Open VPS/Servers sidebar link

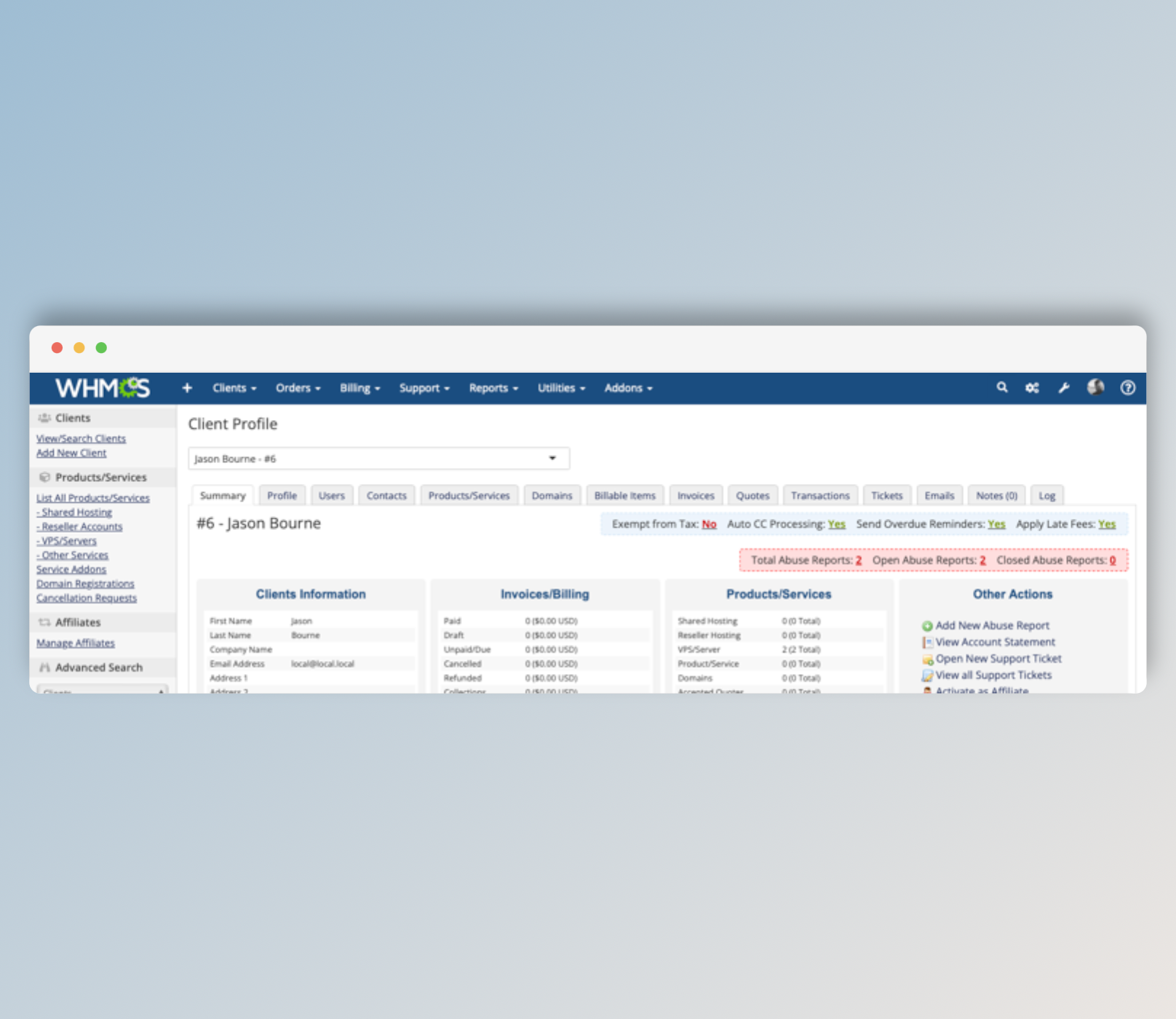(x=66, y=542)
